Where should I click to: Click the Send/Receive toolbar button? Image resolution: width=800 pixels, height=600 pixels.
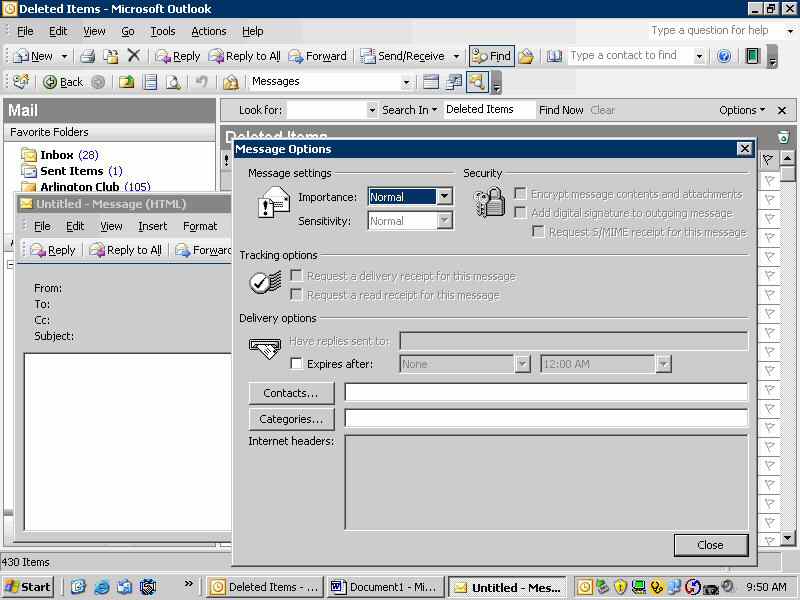[403, 56]
